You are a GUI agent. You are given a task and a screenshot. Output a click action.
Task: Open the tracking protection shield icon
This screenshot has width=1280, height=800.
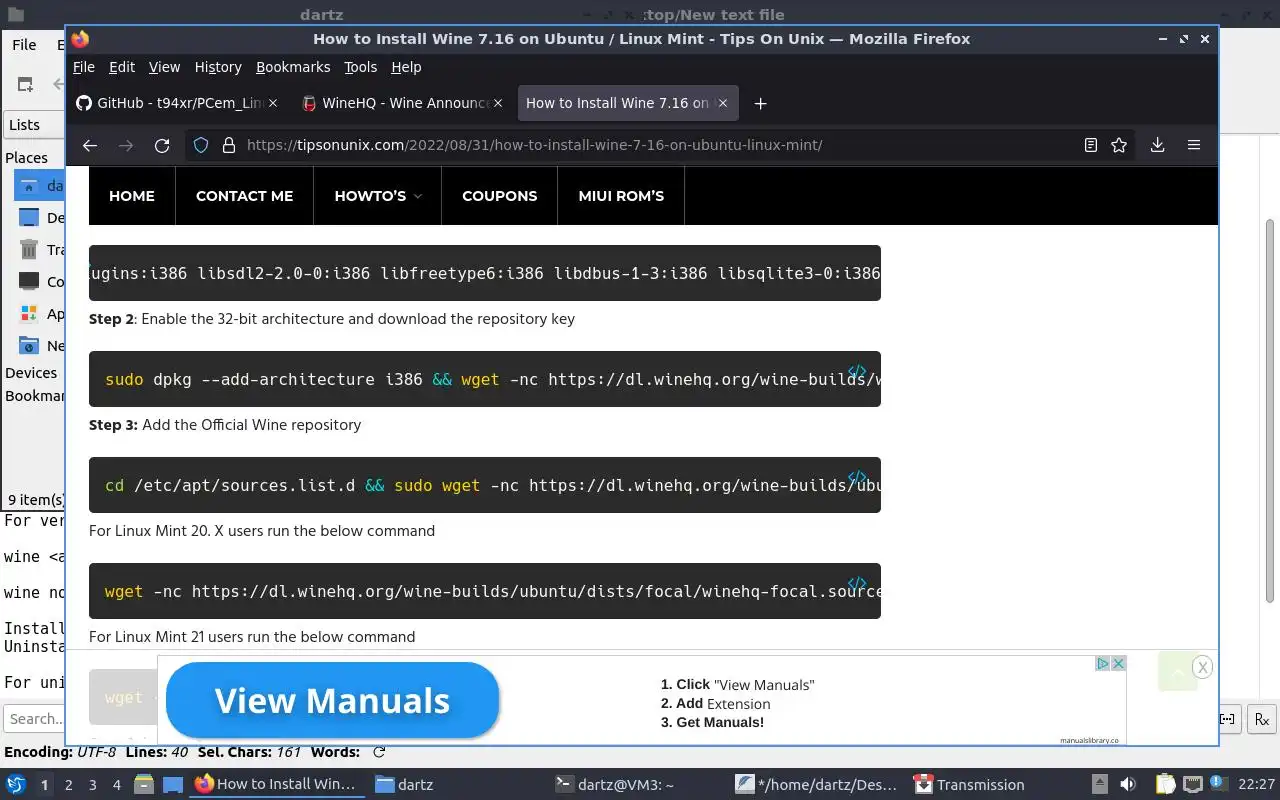click(201, 145)
